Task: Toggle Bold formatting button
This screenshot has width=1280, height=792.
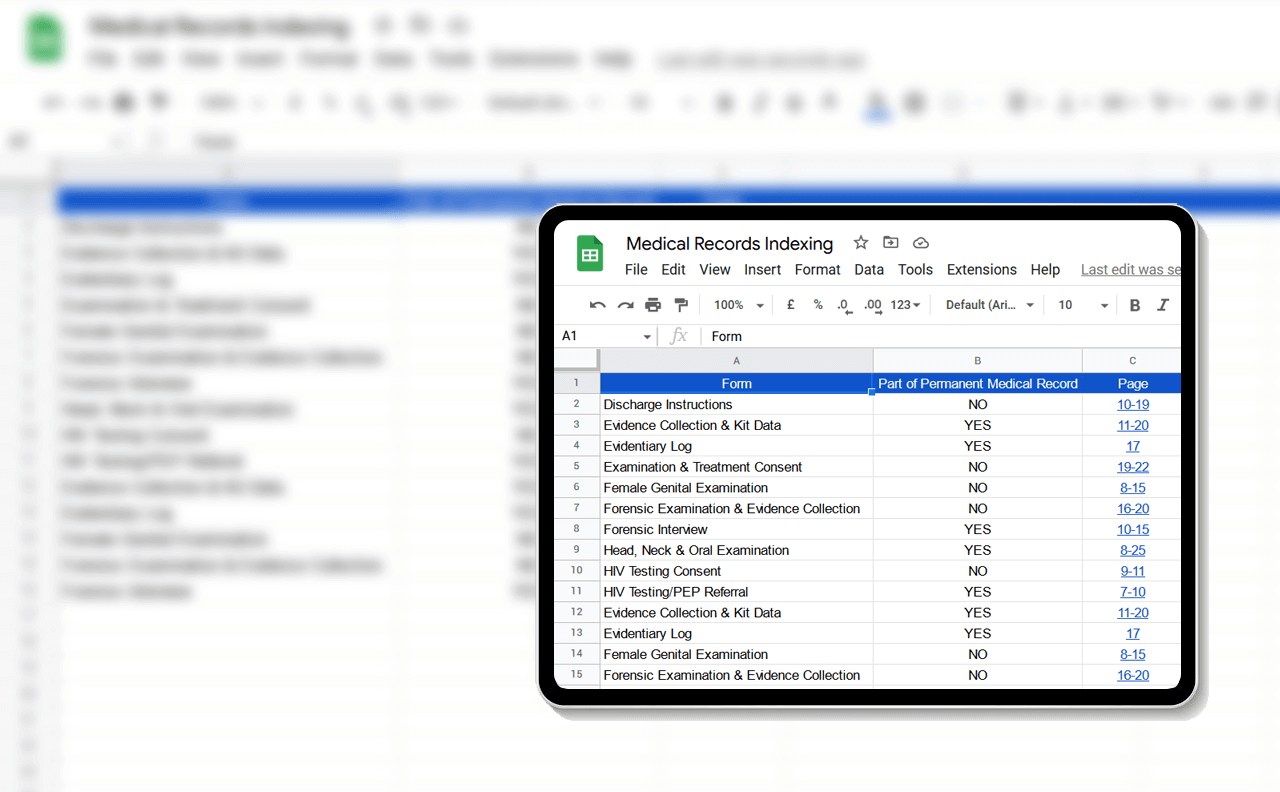Action: 1135,305
